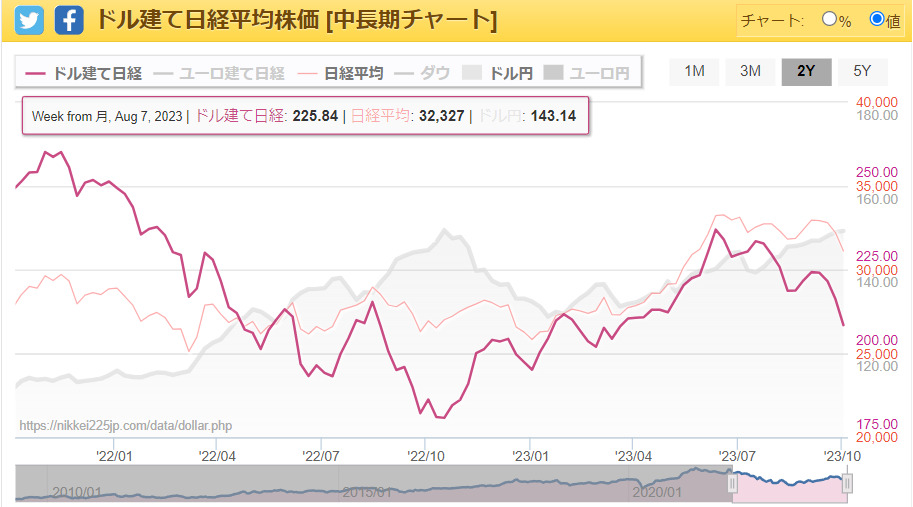The width and height of the screenshot is (913, 507).
Task: Select the 値 chart radio button
Action: click(x=877, y=19)
